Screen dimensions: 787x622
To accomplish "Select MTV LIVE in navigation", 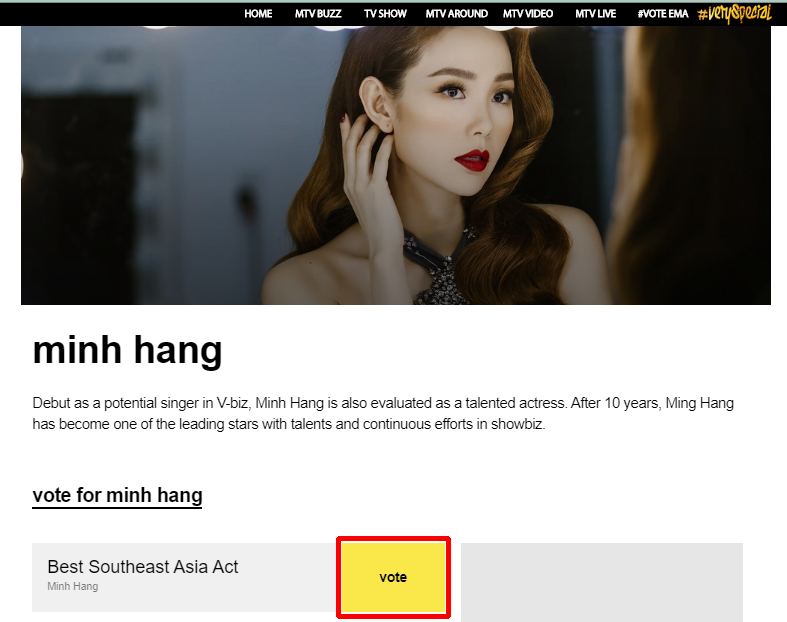I will (595, 14).
